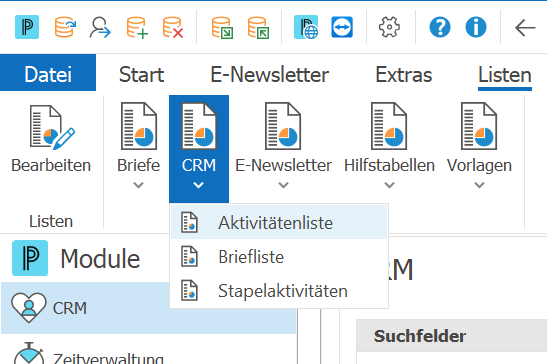Click the Zeitverwaltung stopwatch icon
Screen dimensions: 547x364
pos(29,353)
